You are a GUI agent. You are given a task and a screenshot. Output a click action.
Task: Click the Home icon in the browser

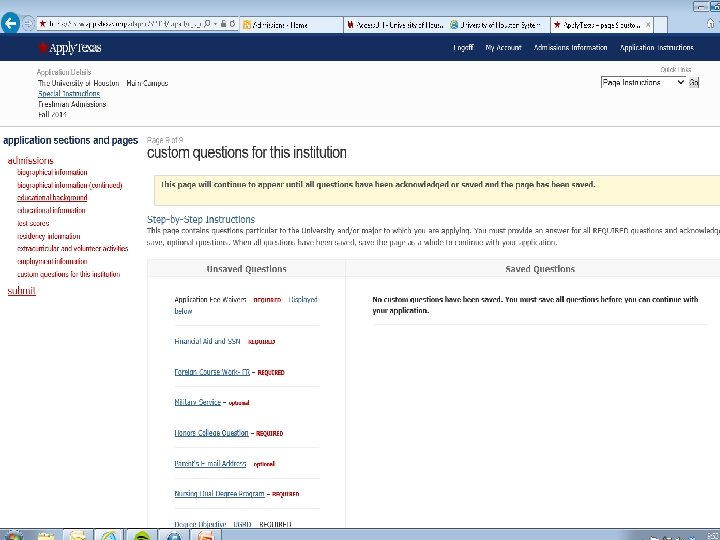(x=710, y=23)
